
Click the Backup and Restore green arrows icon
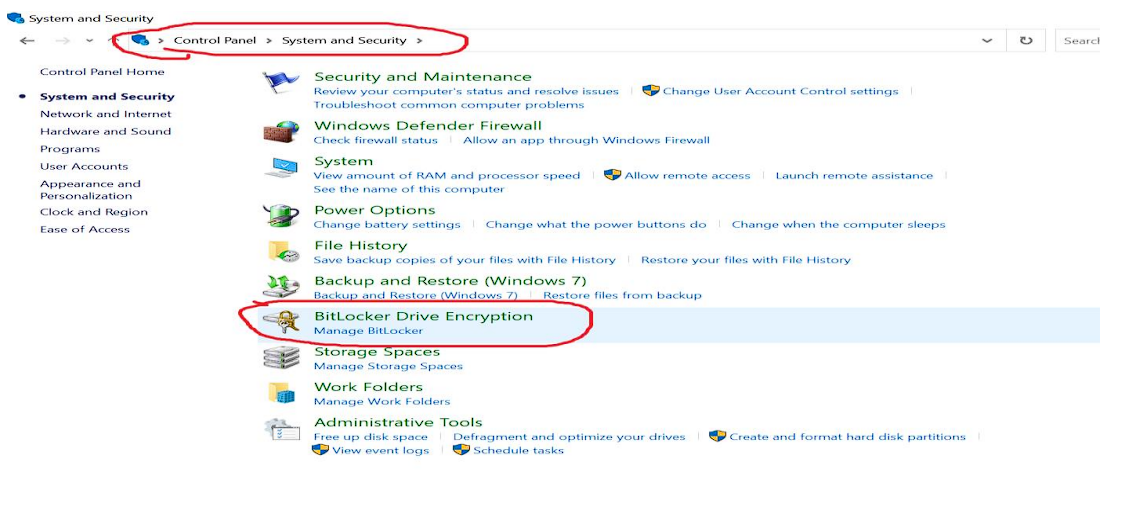pyautogui.click(x=280, y=287)
